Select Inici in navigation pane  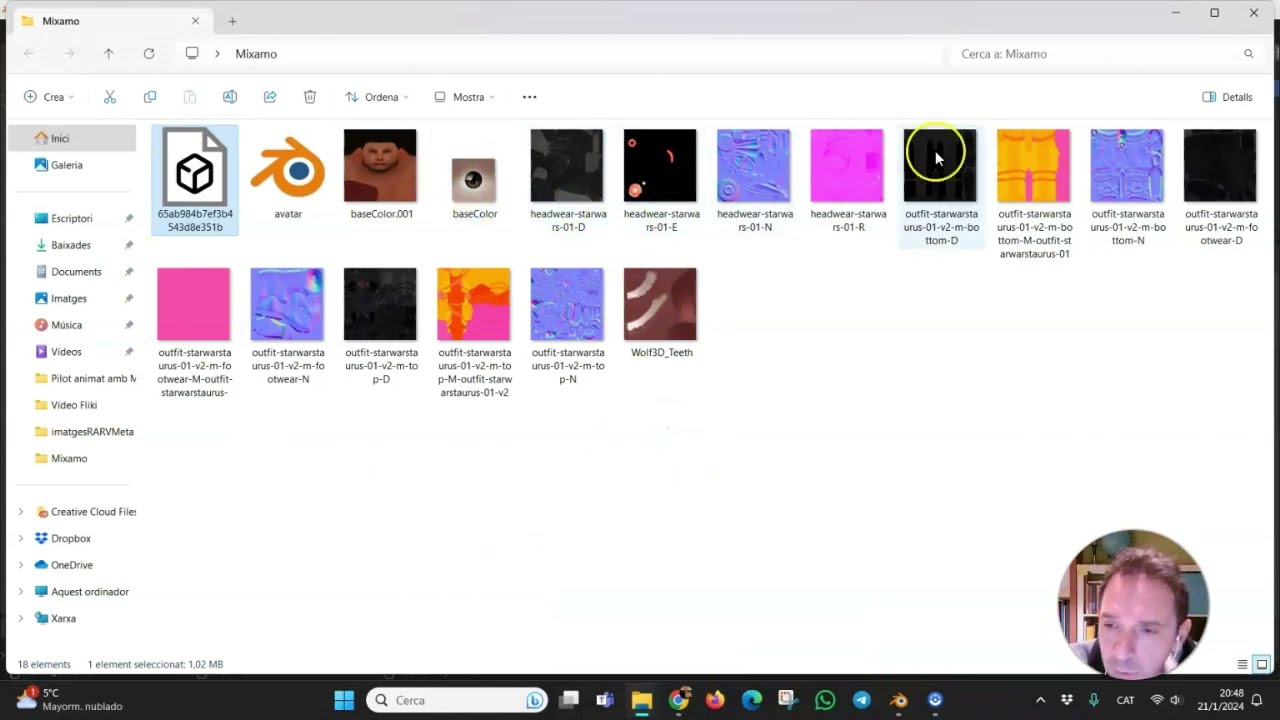(x=71, y=138)
